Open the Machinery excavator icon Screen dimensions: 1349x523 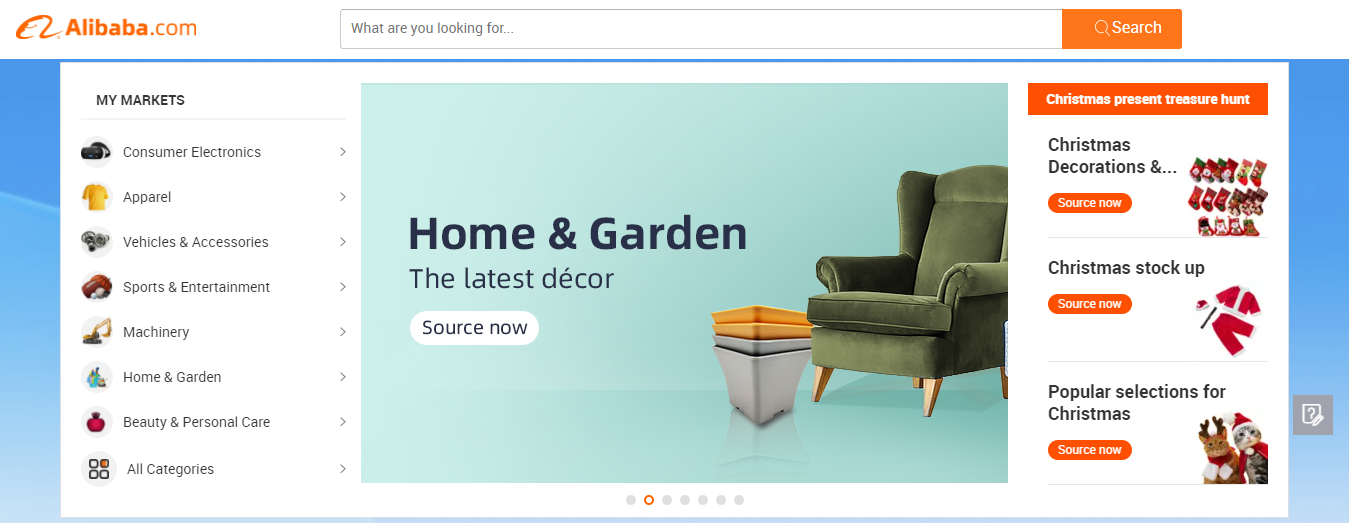click(97, 332)
